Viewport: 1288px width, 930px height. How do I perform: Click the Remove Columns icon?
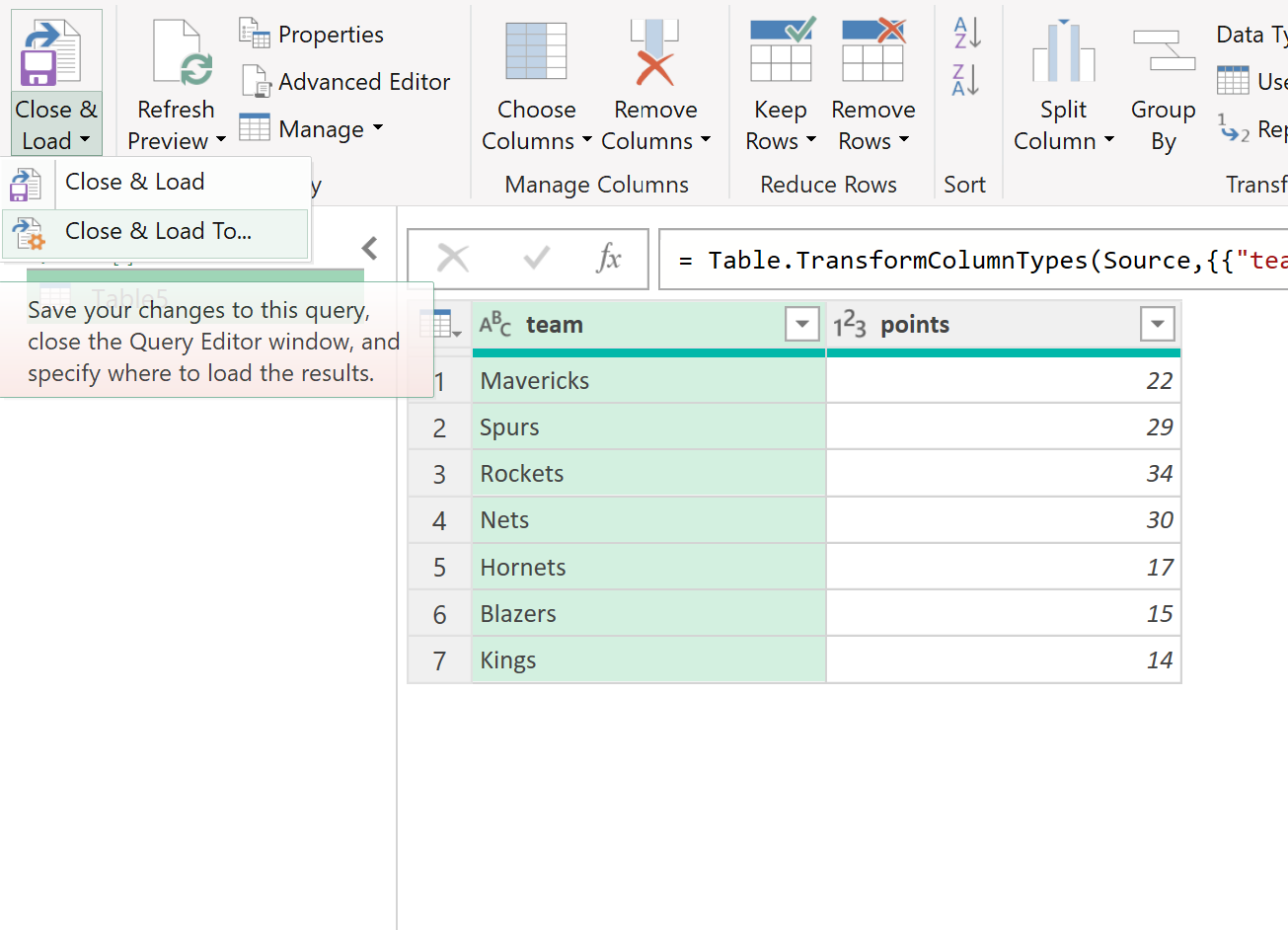(655, 49)
